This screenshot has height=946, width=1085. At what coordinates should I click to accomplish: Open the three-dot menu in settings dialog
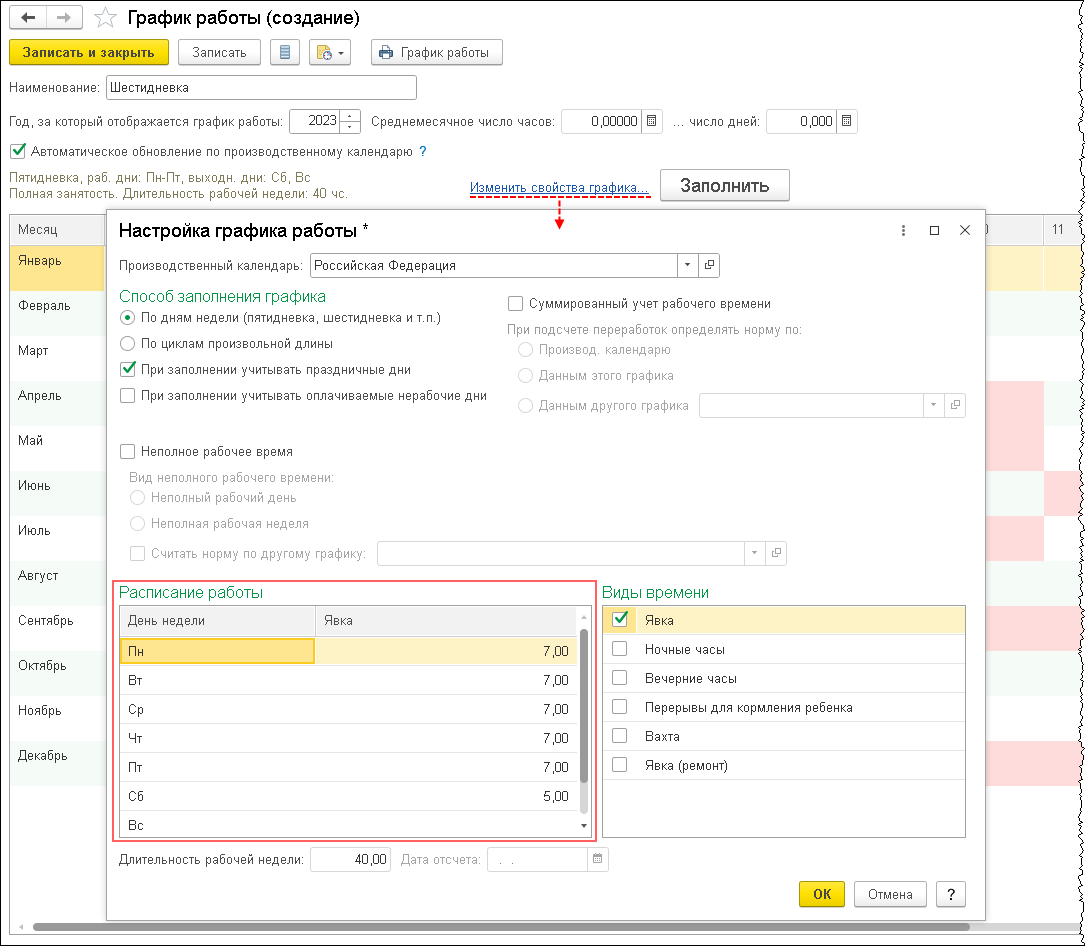tap(903, 230)
